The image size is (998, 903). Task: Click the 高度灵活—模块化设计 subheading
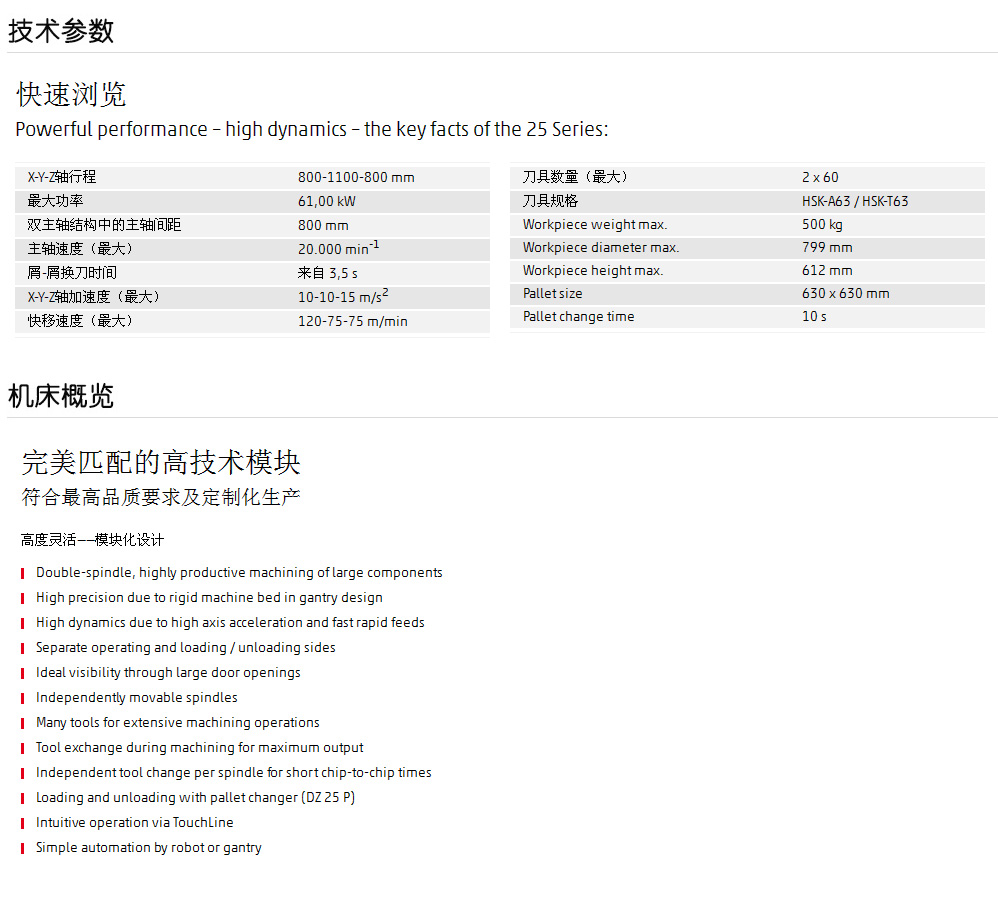[x=92, y=540]
